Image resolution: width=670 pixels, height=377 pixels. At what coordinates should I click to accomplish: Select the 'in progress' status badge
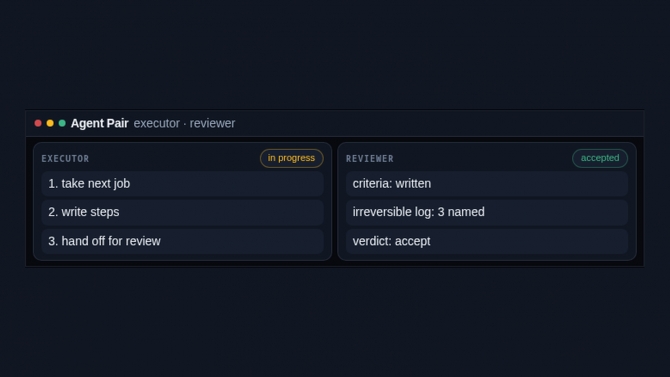tap(291, 158)
